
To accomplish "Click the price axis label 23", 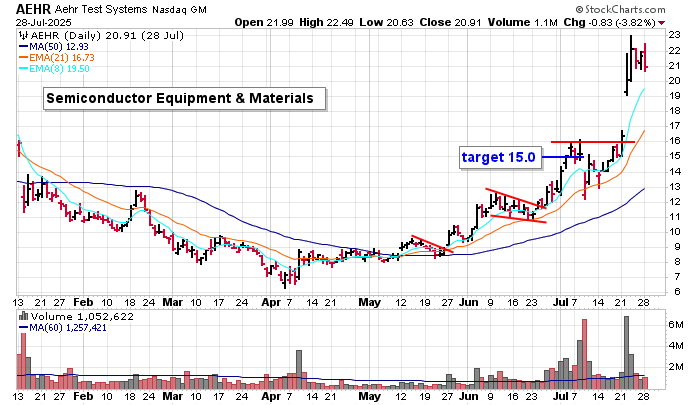I will tap(674, 35).
